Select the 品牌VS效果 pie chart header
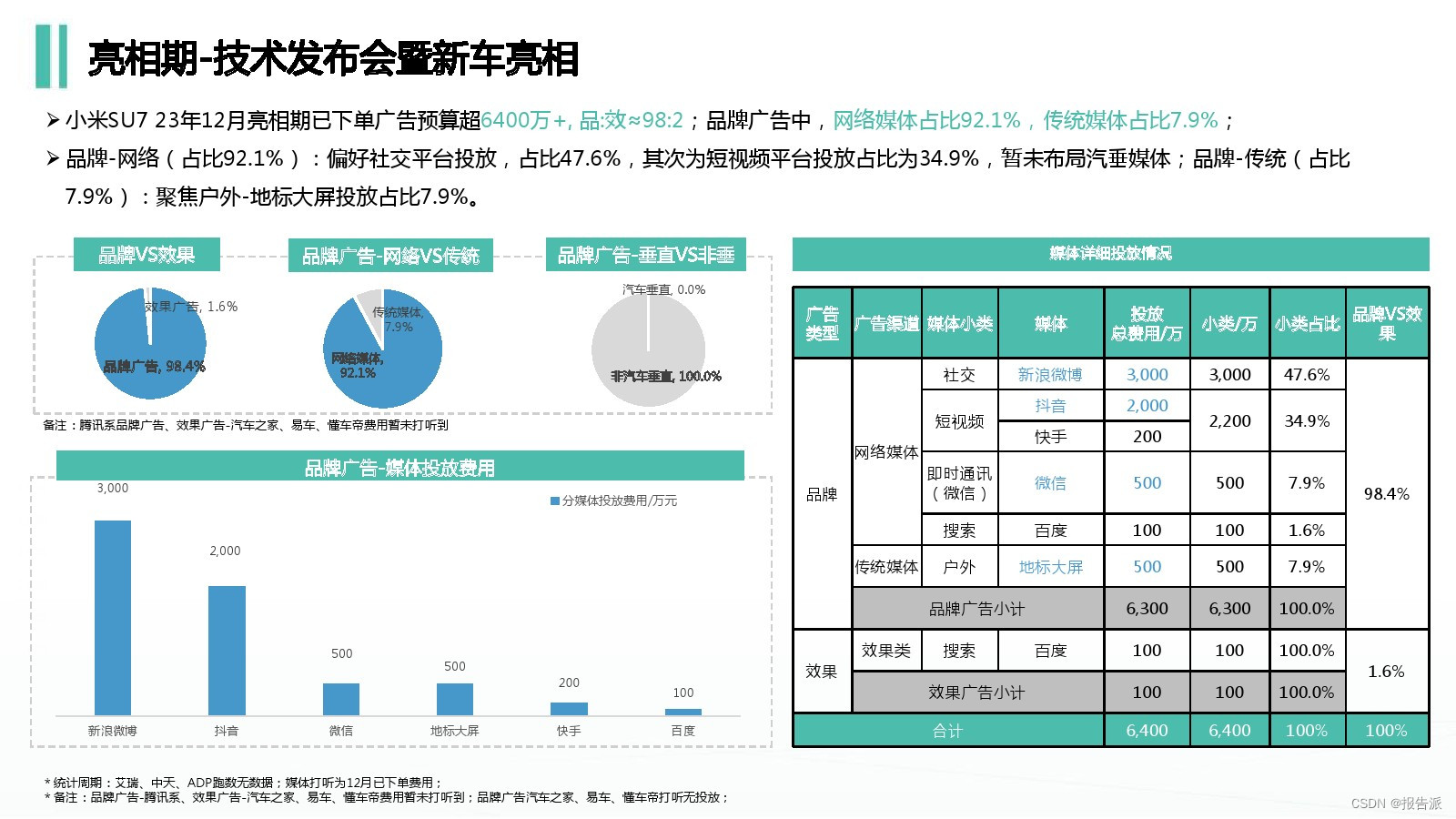This screenshot has width=1456, height=819. 147,255
